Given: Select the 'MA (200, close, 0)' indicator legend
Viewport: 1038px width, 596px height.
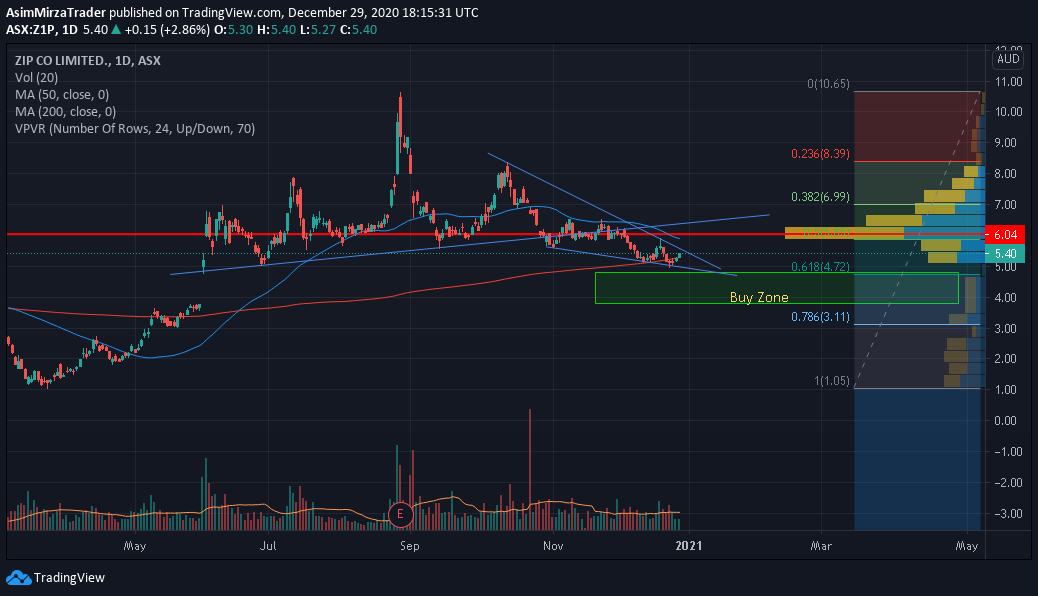Looking at the screenshot, I should pyautogui.click(x=66, y=112).
